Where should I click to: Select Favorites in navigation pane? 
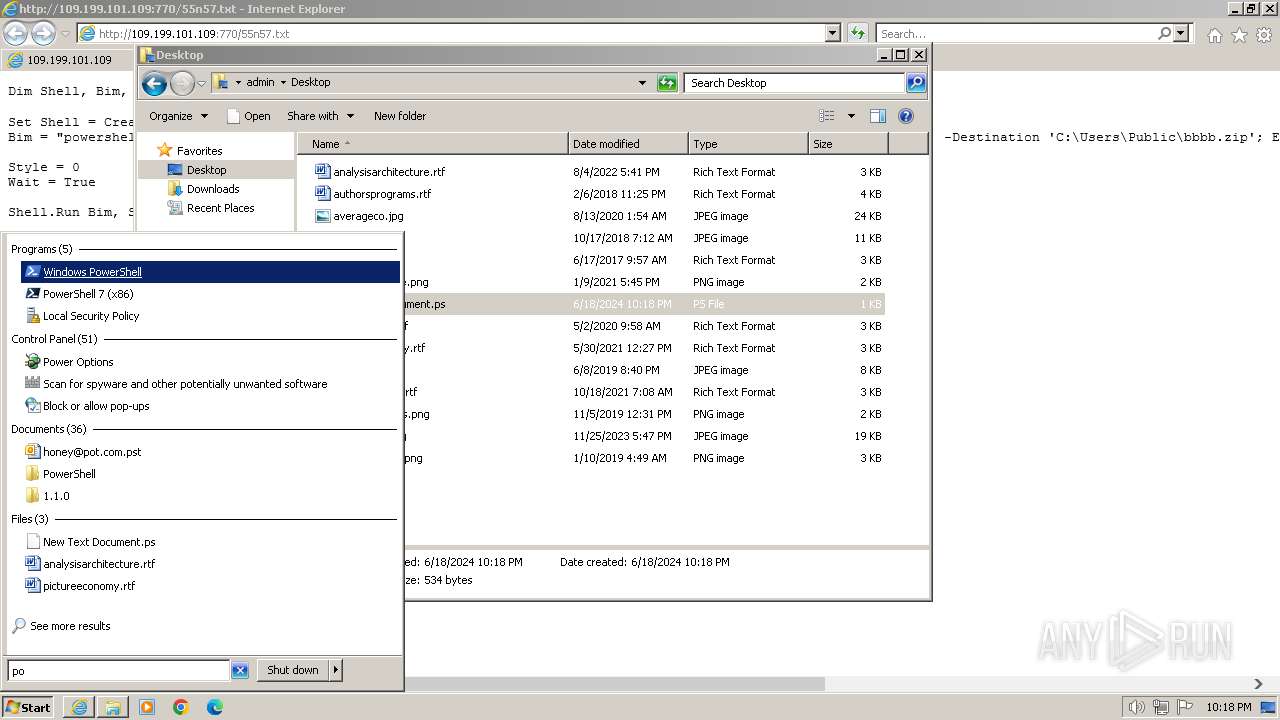190,151
